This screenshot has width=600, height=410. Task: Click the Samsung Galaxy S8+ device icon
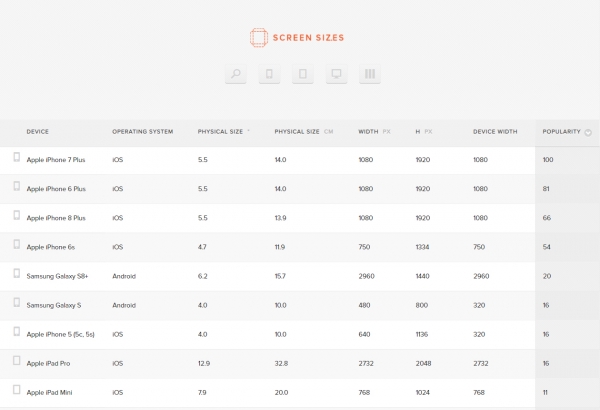pyautogui.click(x=16, y=273)
